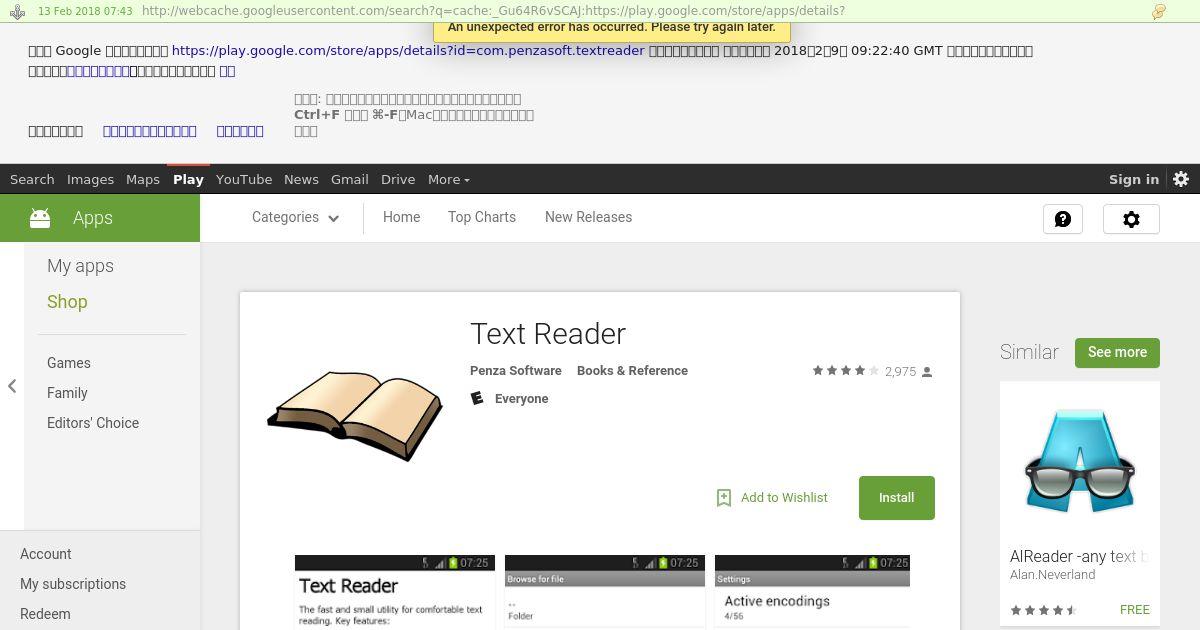The width and height of the screenshot is (1200, 630).
Task: Open the Alan.Neverland developer link
Action: 1052,575
